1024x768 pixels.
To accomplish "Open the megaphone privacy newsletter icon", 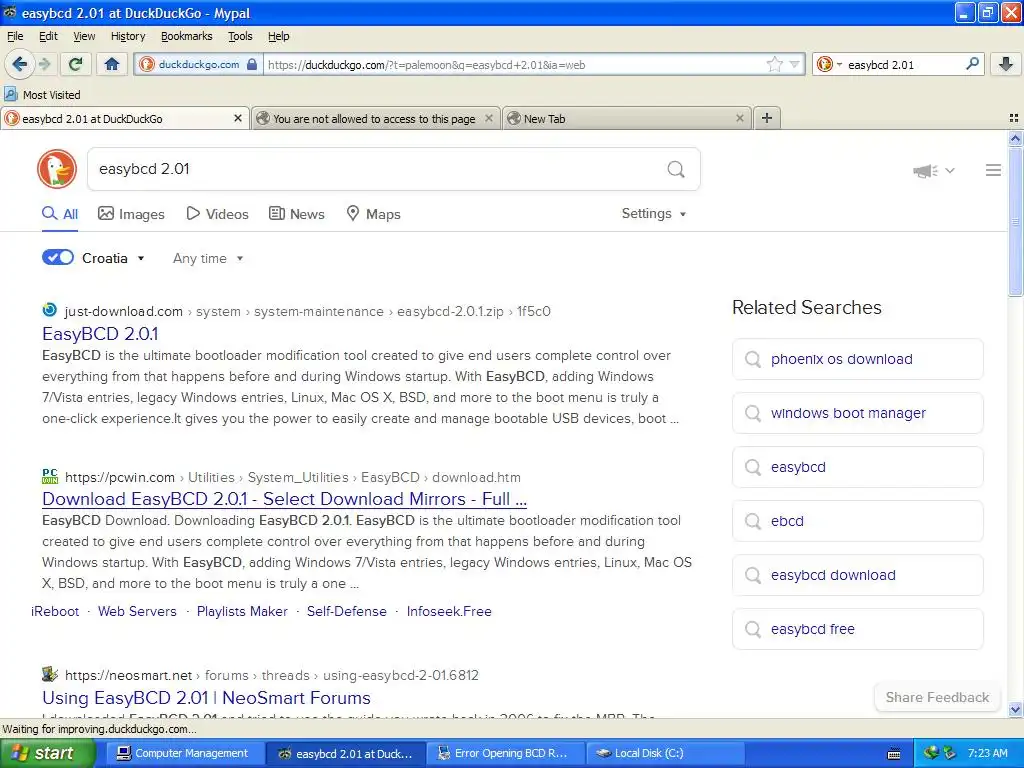I will click(x=925, y=171).
